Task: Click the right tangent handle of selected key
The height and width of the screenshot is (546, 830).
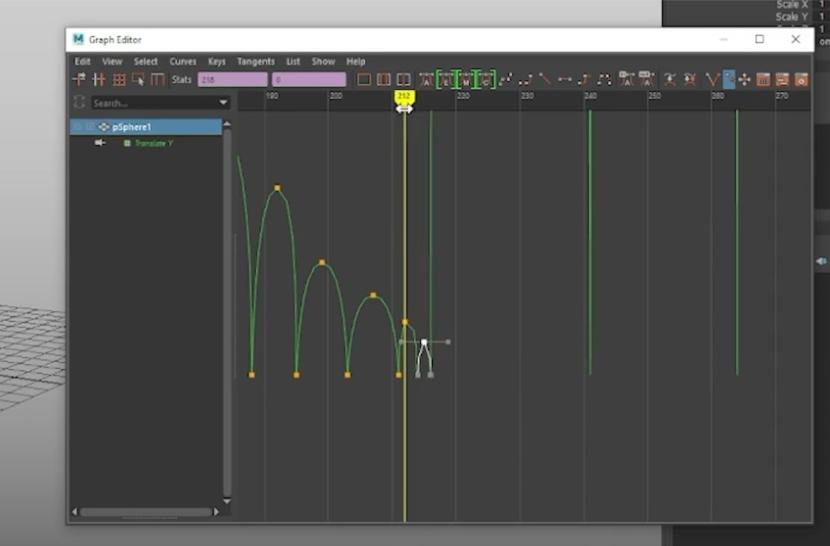Action: point(448,342)
